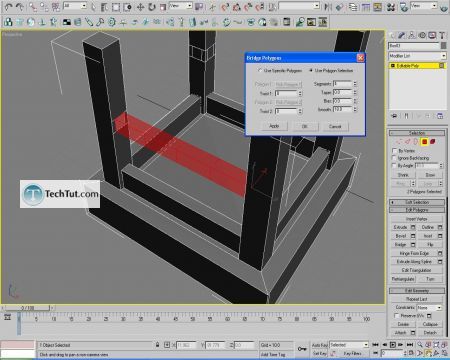Click the Configure Modifier Sets icon

click(x=440, y=116)
